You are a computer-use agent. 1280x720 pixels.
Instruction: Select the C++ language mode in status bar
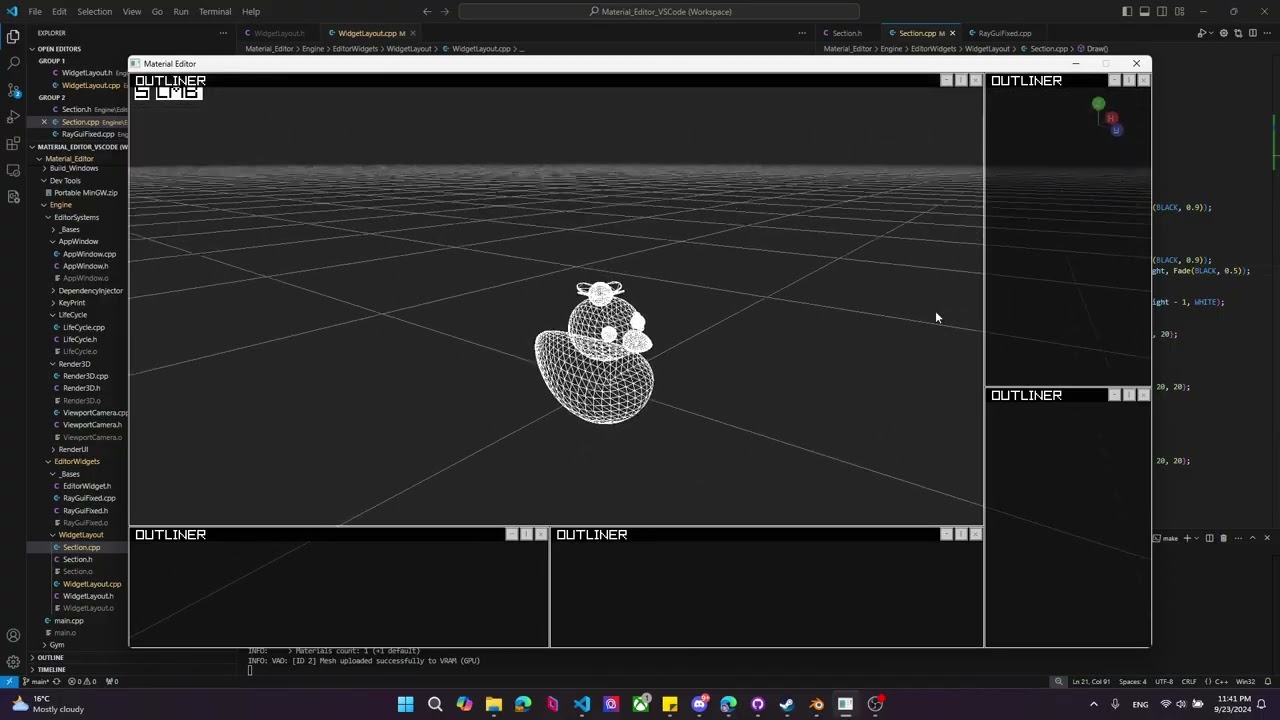click(1219, 682)
